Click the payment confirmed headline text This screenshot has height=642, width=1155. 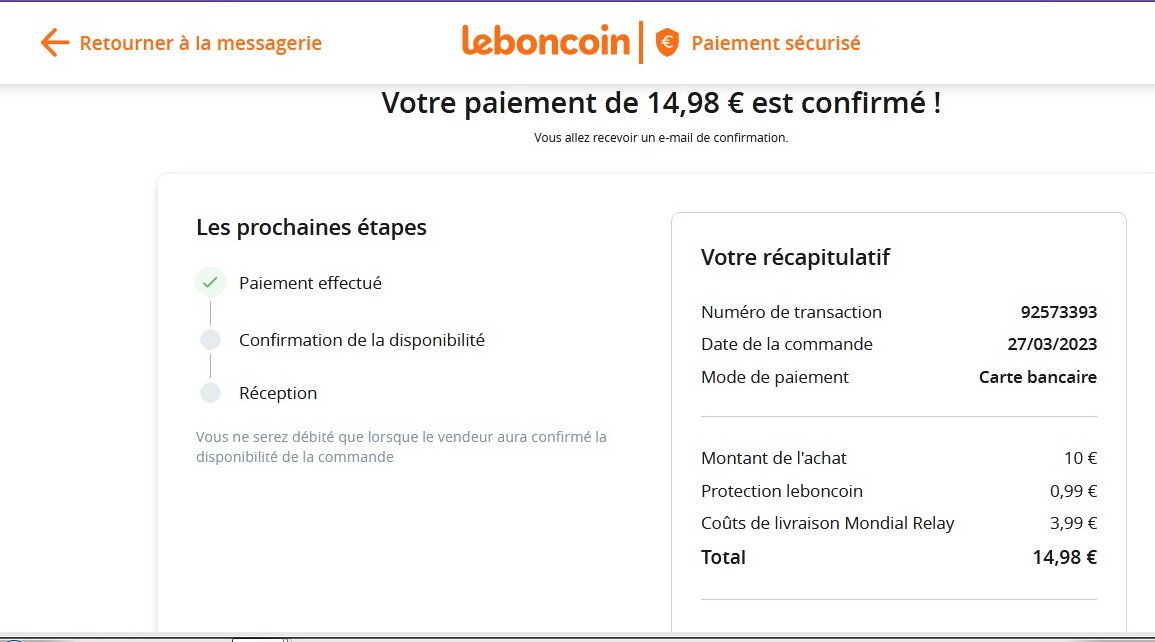[661, 102]
